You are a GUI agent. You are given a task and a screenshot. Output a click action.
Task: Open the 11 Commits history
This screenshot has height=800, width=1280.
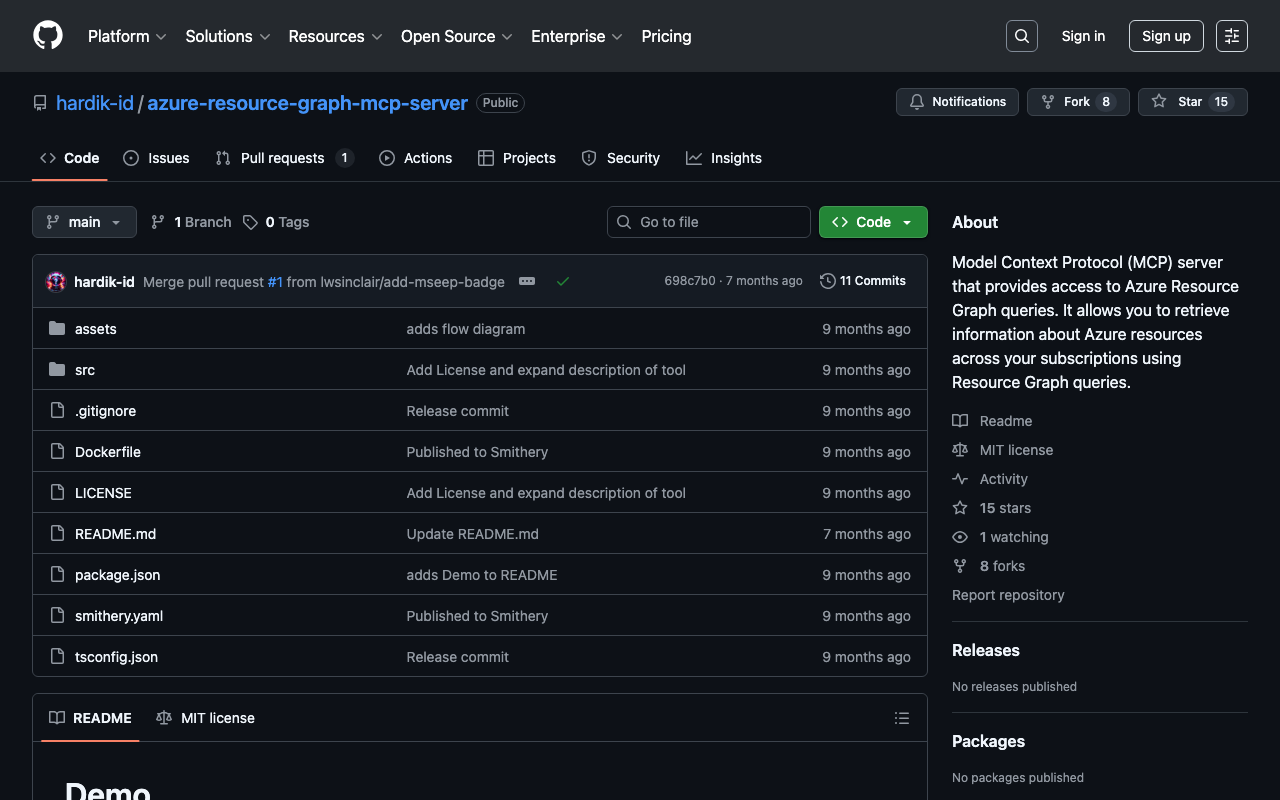(x=863, y=281)
